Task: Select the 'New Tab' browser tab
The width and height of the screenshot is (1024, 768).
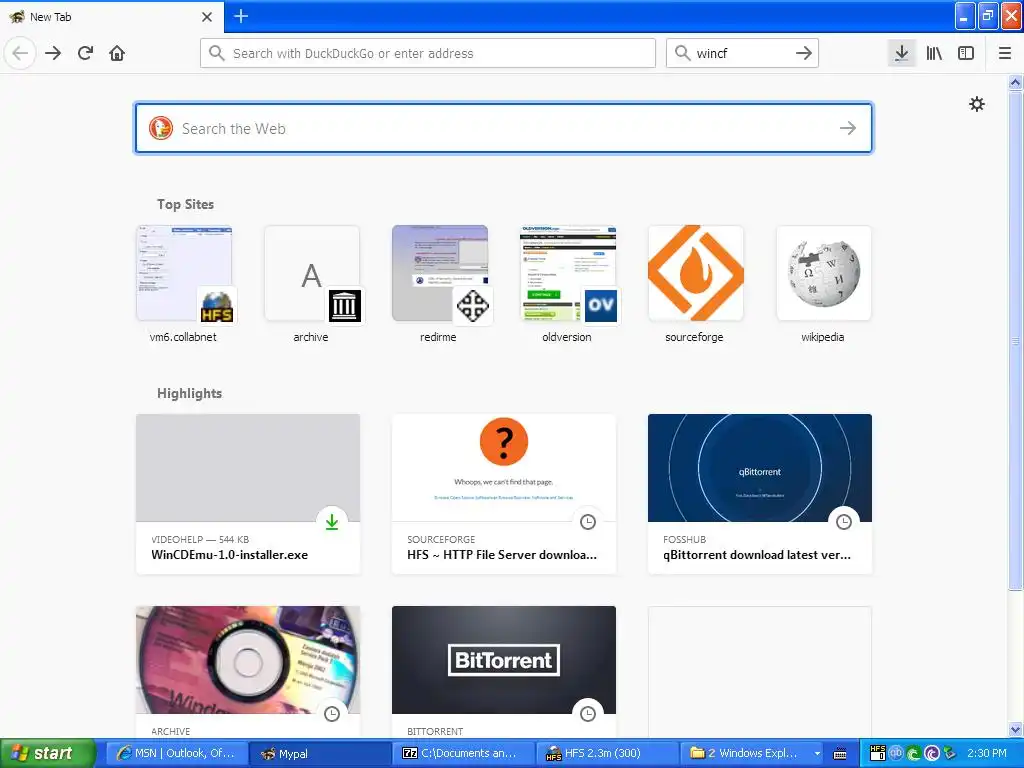Action: pos(111,16)
